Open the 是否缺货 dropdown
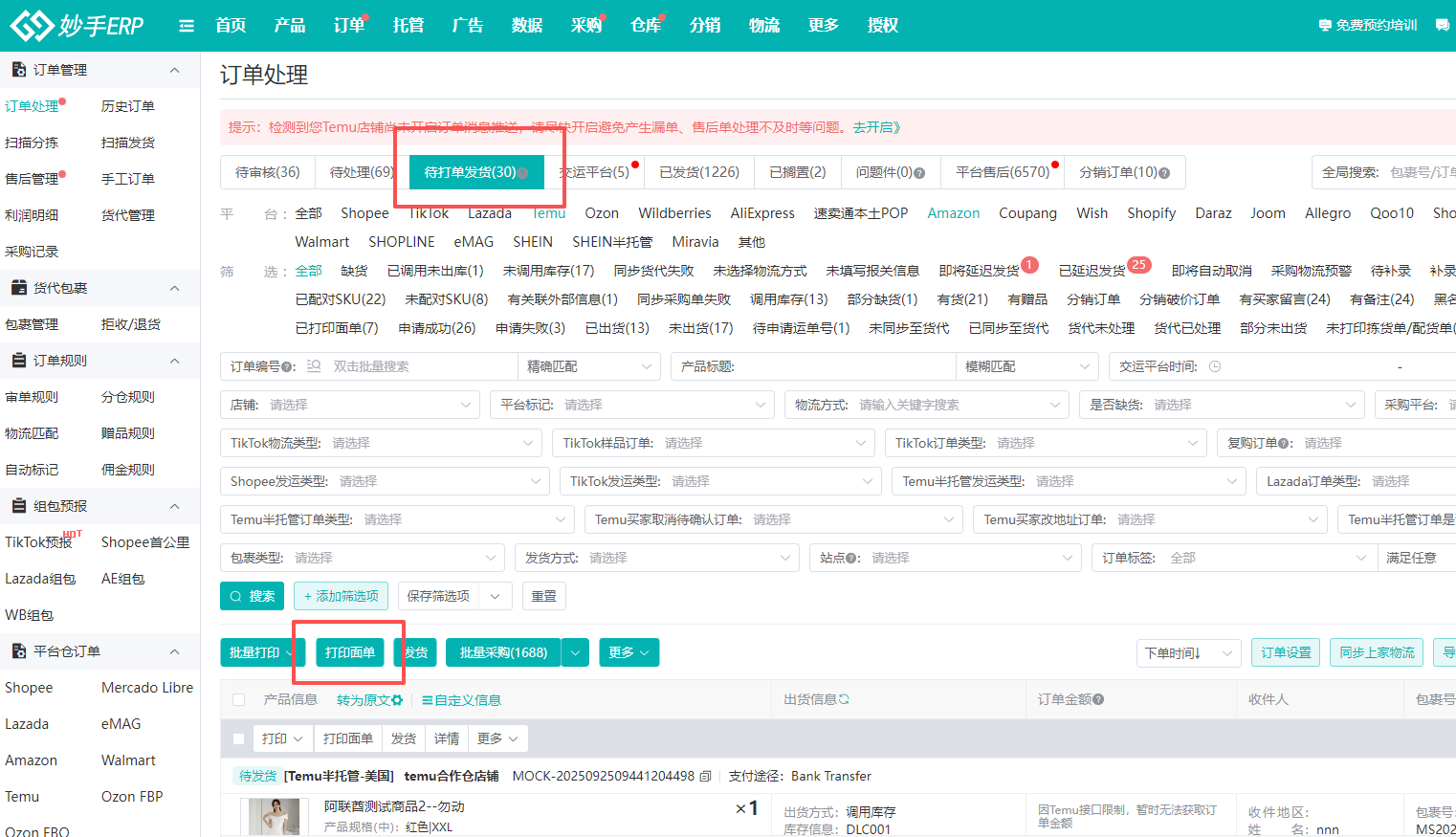Screen dimensions: 1456x837 [1222, 405]
